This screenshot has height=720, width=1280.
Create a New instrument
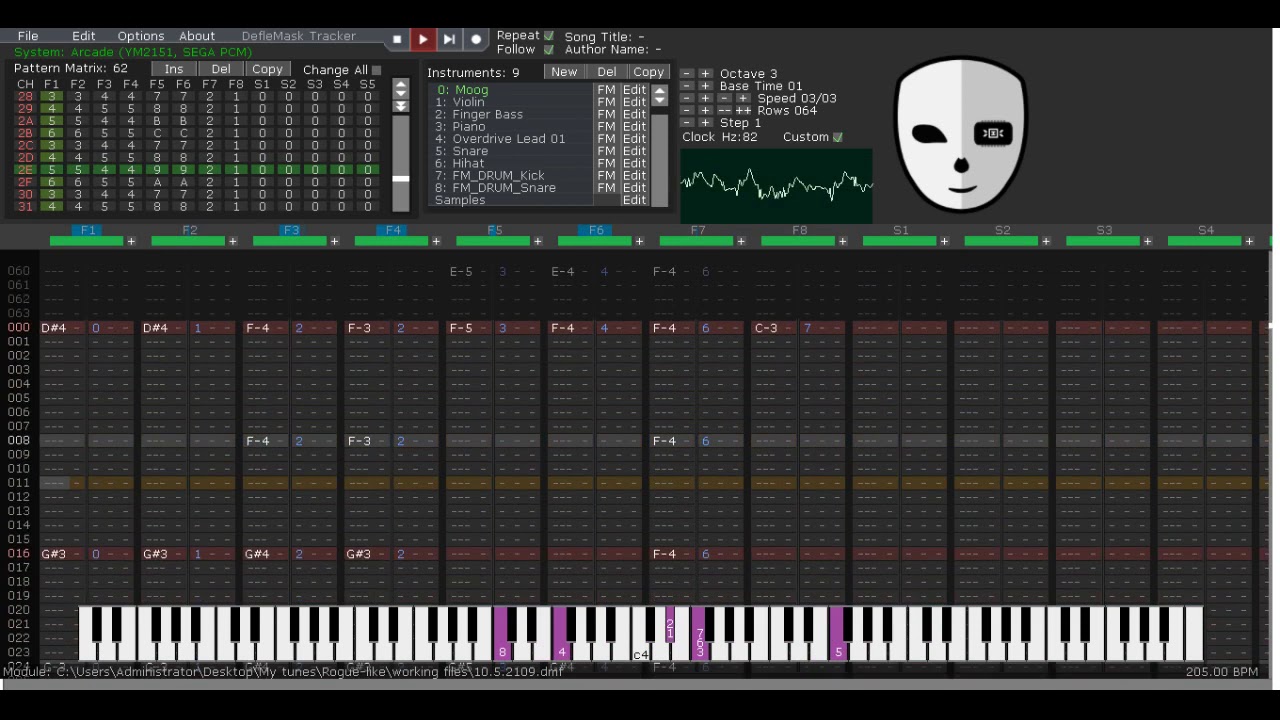pyautogui.click(x=564, y=72)
